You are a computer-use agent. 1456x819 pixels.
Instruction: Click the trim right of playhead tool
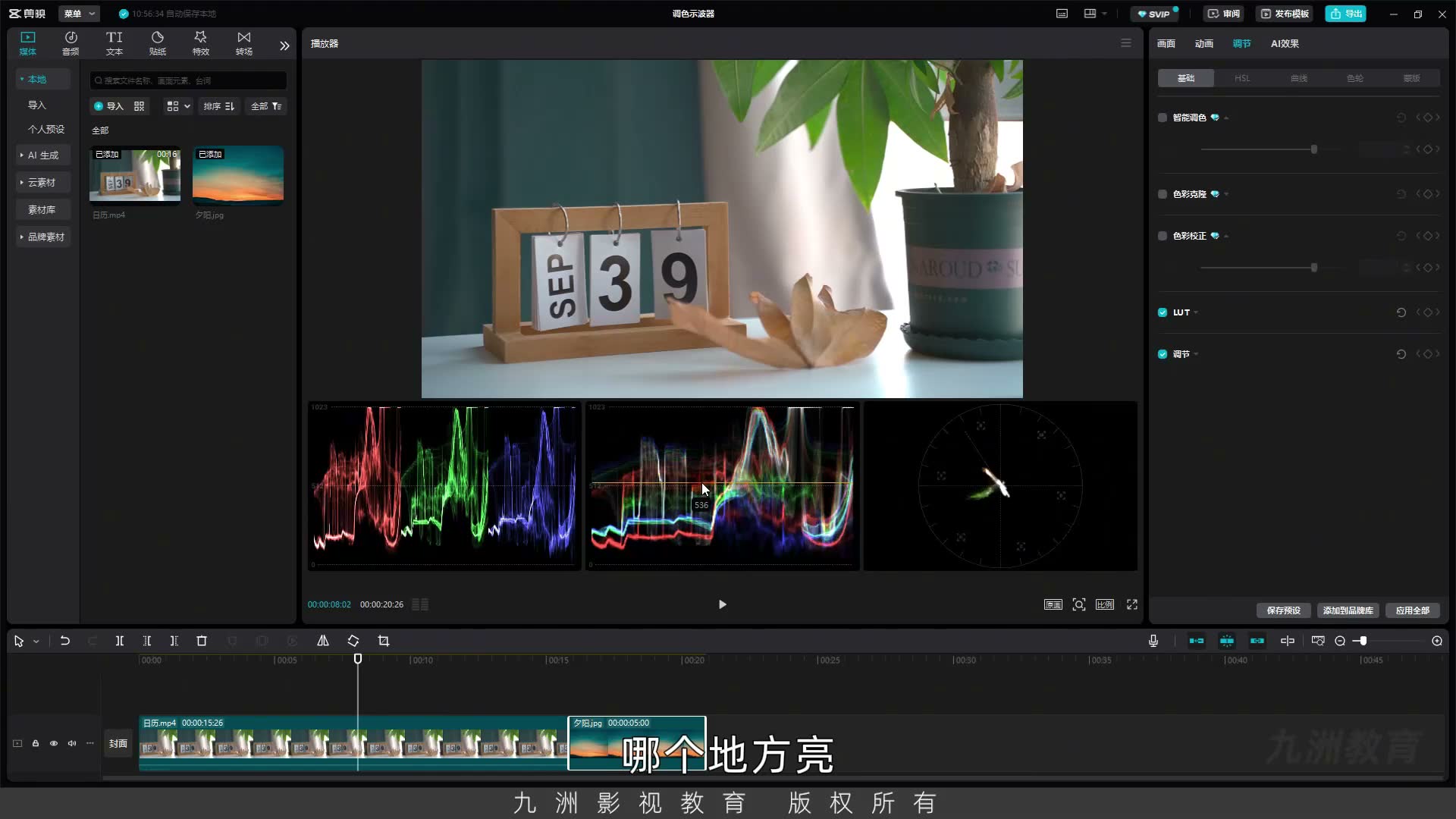pos(174,641)
